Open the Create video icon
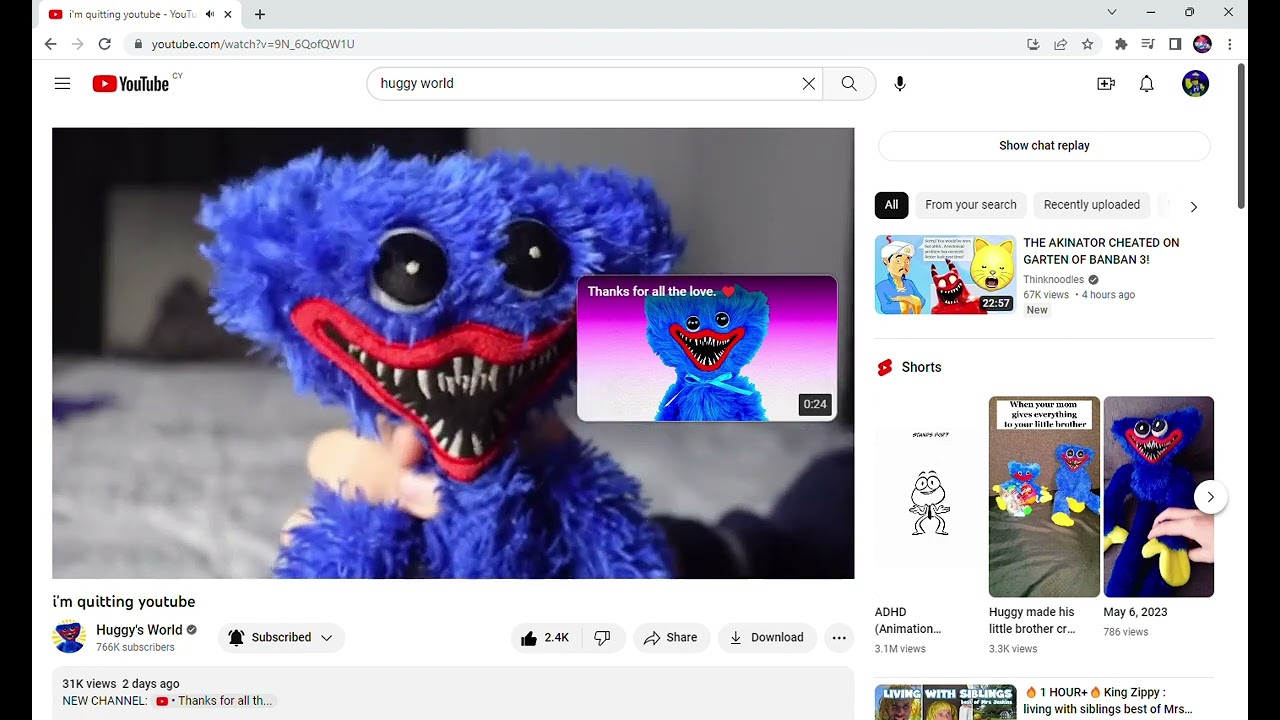 point(1106,84)
